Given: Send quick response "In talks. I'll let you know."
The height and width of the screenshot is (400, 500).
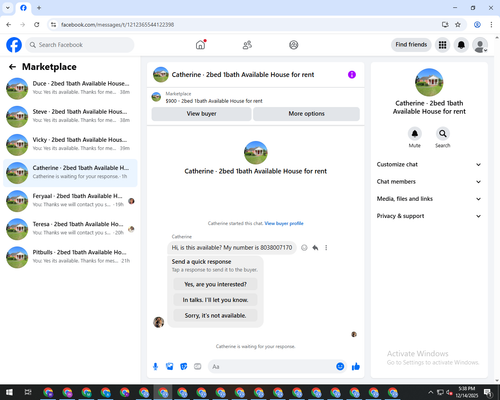Looking at the screenshot, I should coord(215,300).
